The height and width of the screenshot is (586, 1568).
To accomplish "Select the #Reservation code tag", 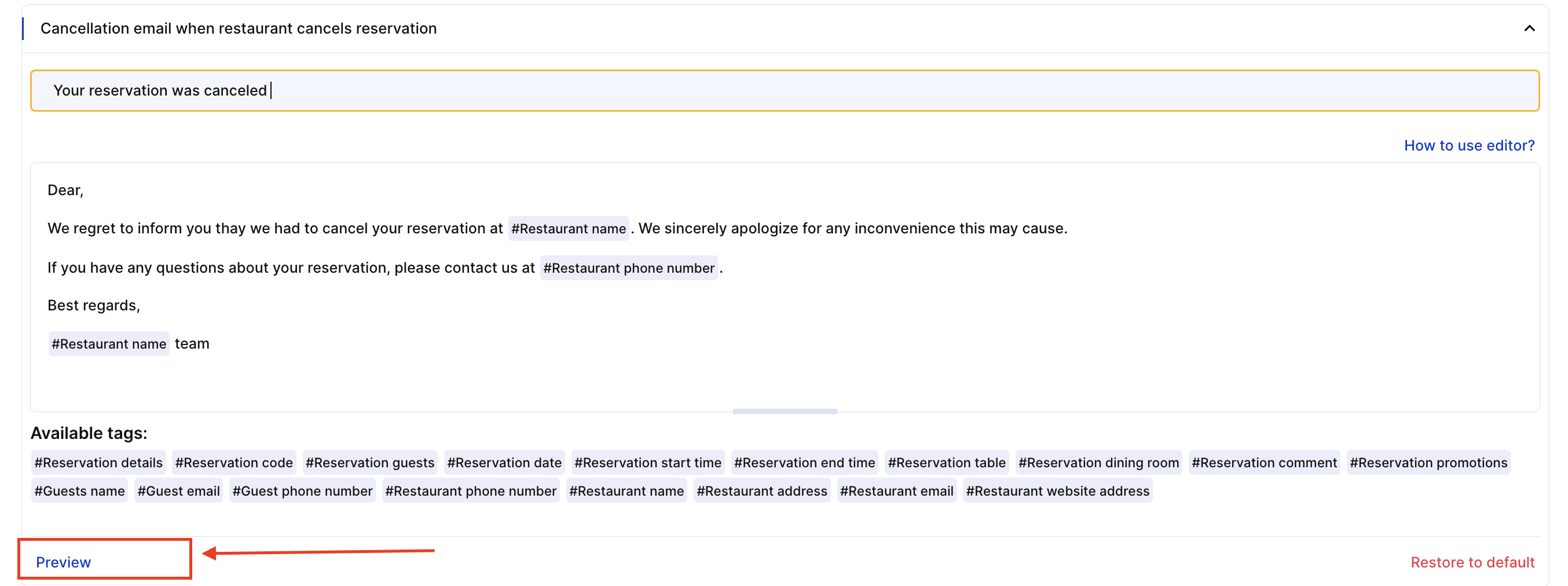I will tap(234, 463).
